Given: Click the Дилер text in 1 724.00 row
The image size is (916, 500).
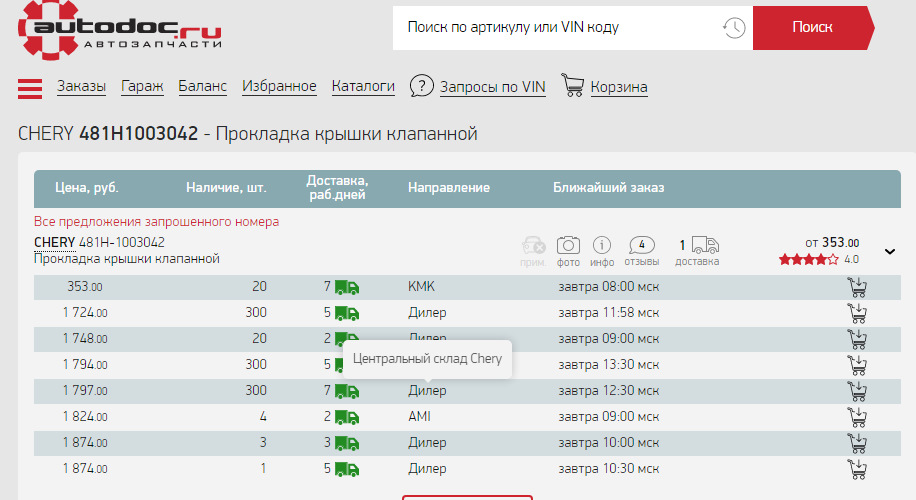Looking at the screenshot, I should click(427, 312).
